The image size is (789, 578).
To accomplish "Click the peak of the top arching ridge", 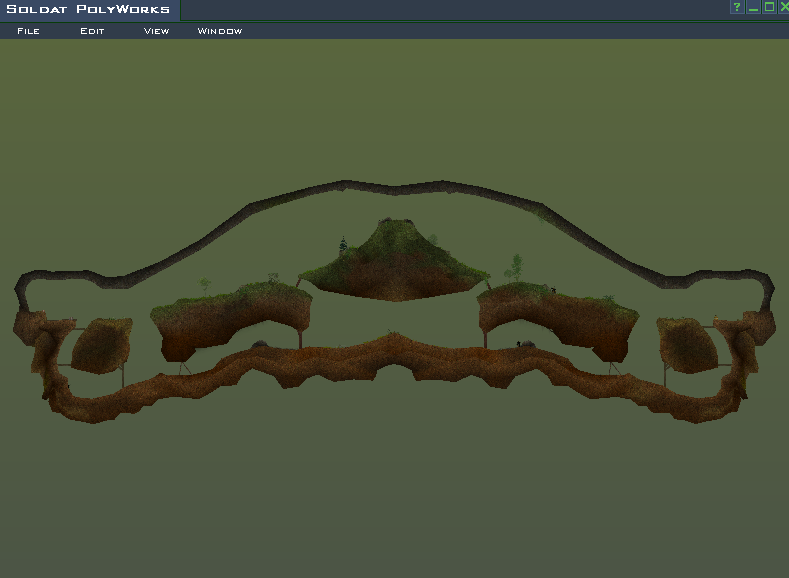I will [x=347, y=184].
